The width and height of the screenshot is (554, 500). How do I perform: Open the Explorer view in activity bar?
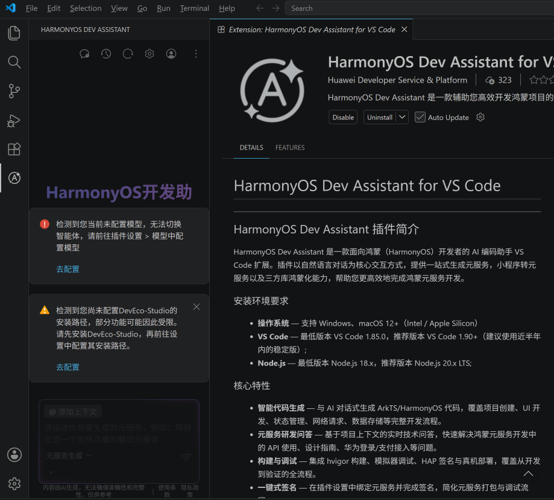coord(14,33)
